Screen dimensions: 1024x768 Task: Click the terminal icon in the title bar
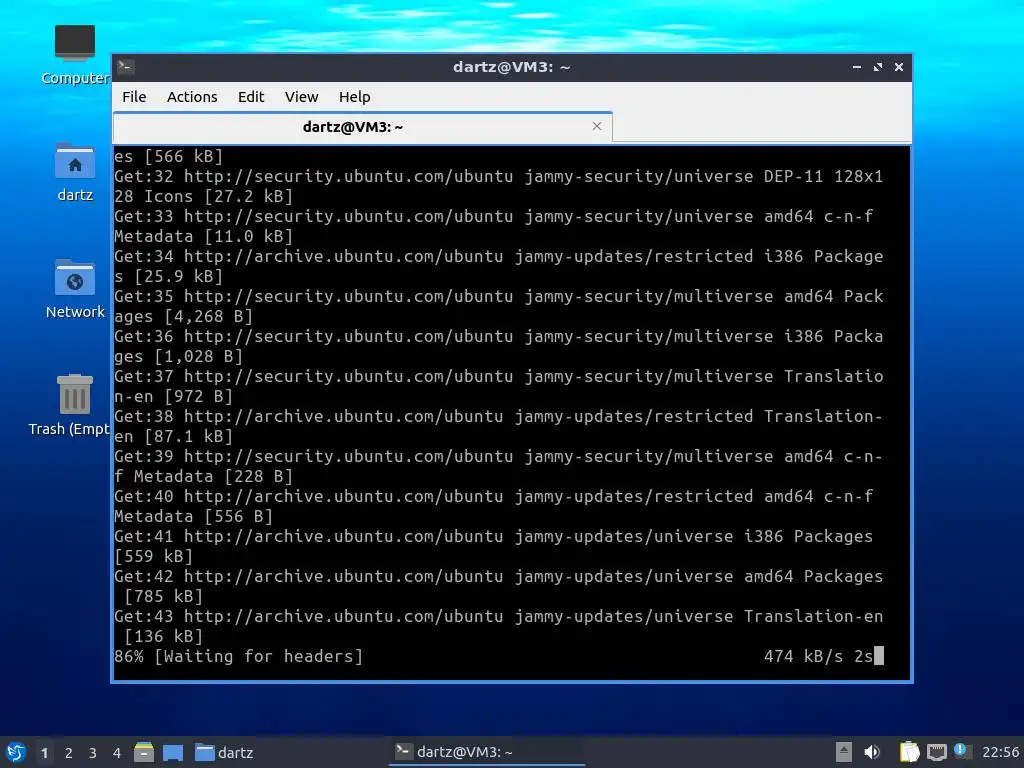click(x=126, y=67)
